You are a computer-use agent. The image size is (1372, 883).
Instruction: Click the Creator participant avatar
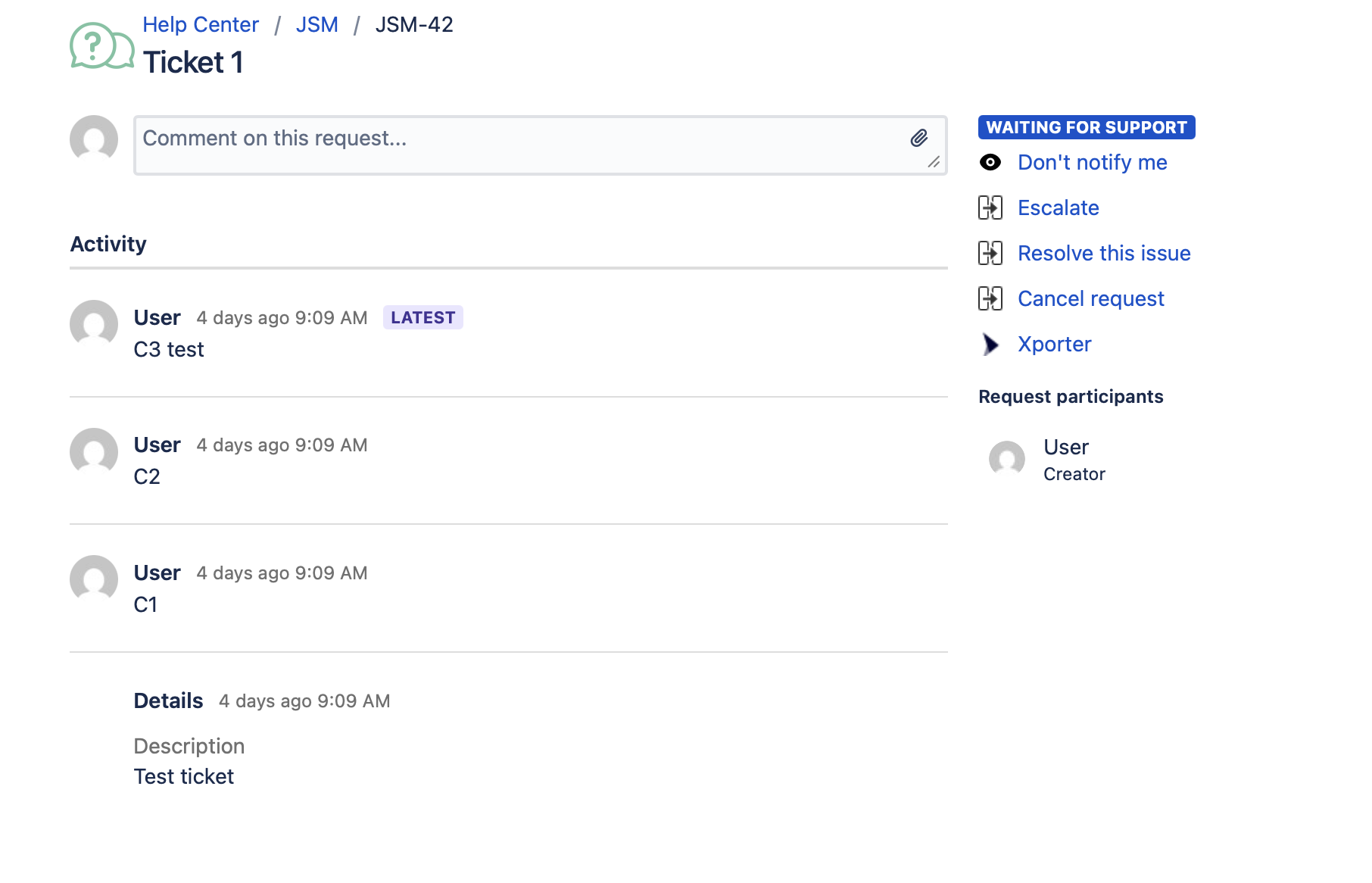[x=1006, y=459]
